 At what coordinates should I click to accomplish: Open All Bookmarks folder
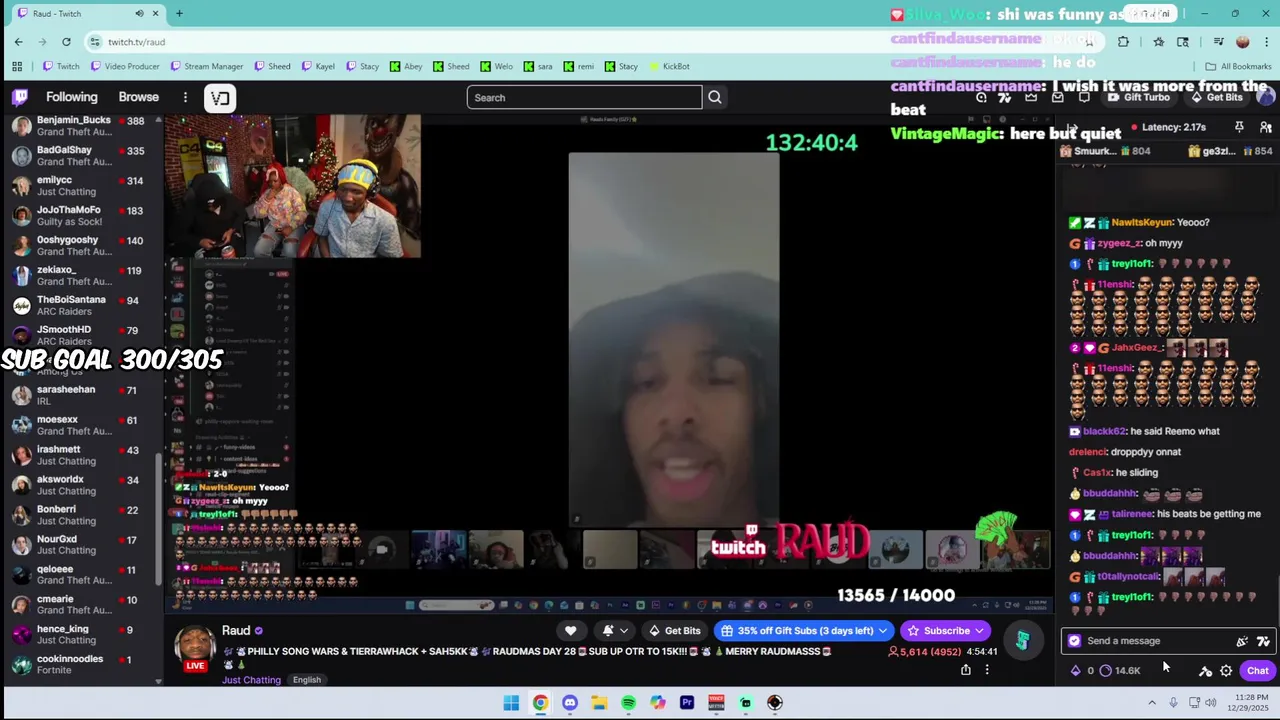coord(1238,66)
